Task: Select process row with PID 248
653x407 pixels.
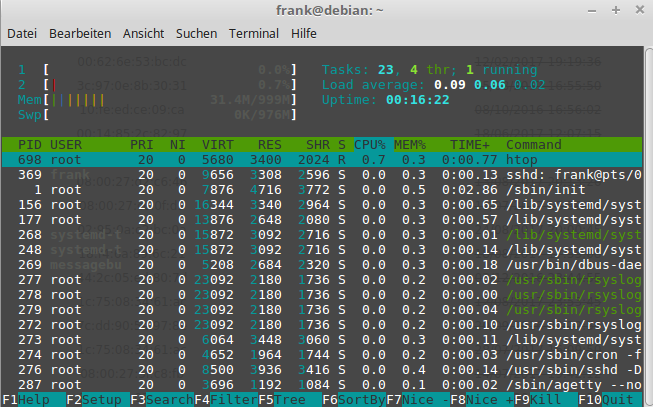Action: pos(322,250)
